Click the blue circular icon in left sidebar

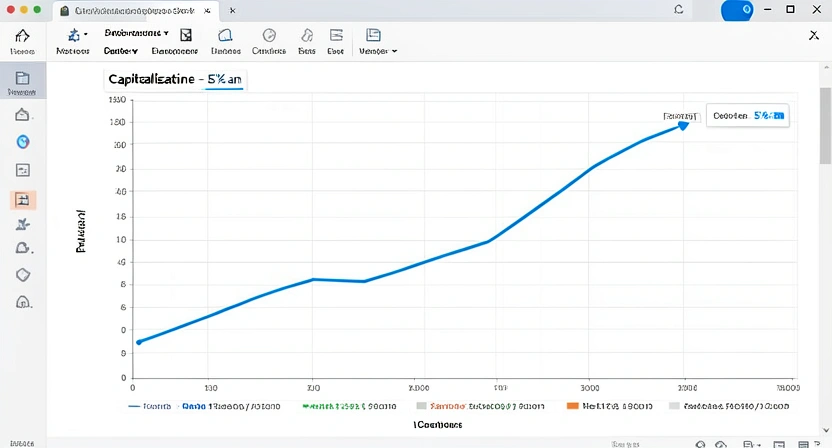point(23,141)
